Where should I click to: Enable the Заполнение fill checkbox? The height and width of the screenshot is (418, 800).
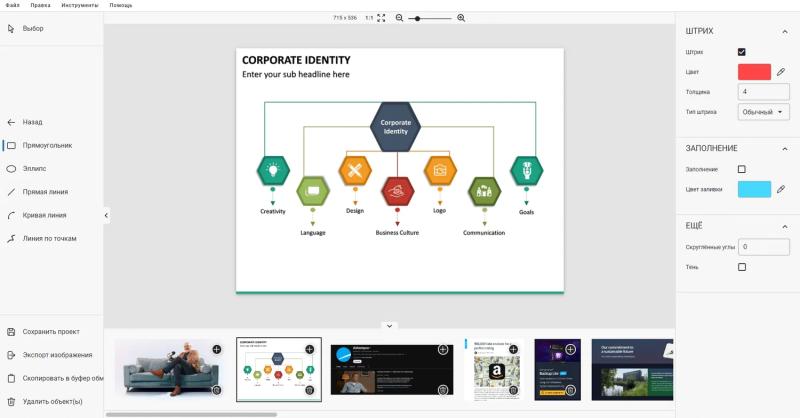pyautogui.click(x=742, y=169)
